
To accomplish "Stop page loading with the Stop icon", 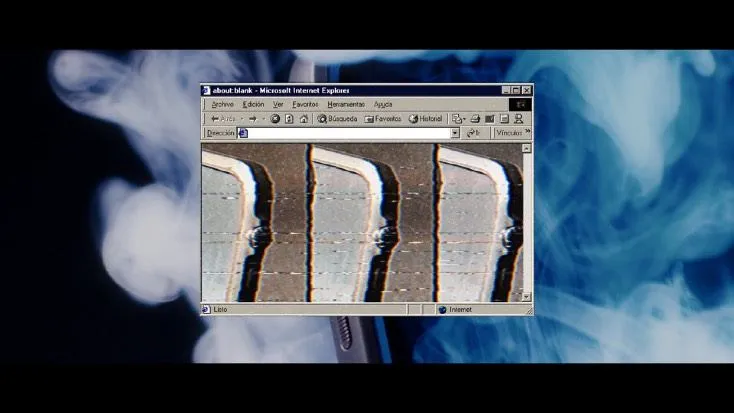I will tap(275, 119).
